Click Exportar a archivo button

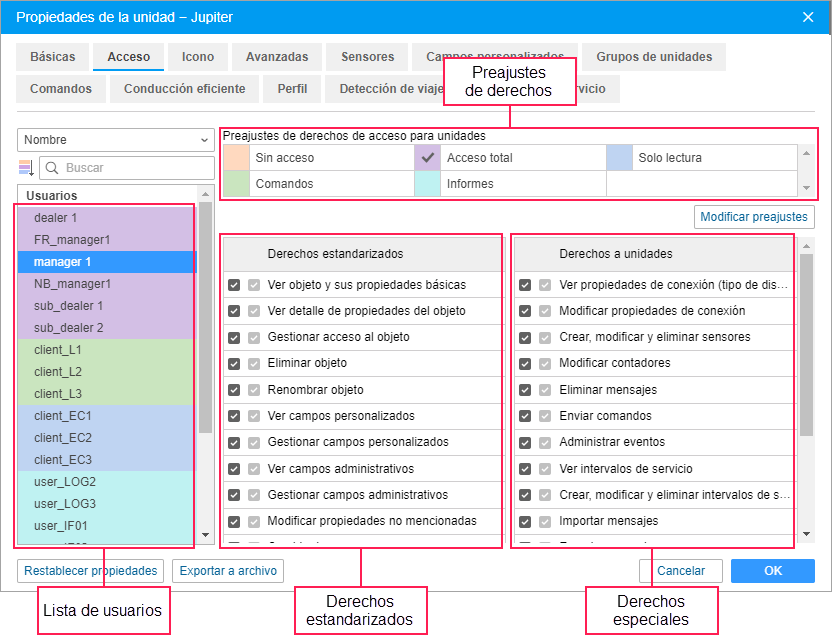(228, 571)
